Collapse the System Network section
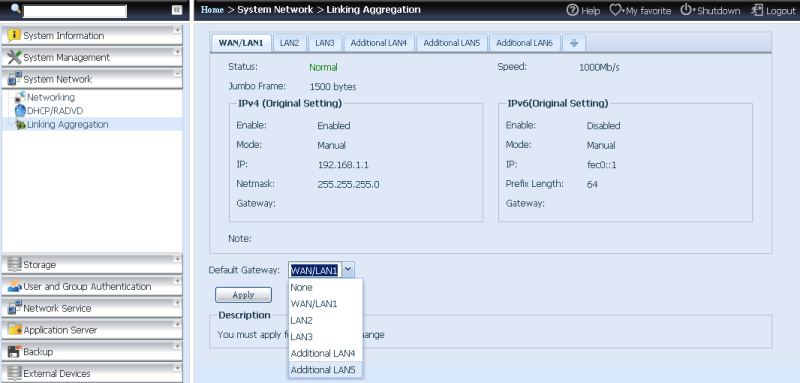800x383 pixels. point(177,74)
